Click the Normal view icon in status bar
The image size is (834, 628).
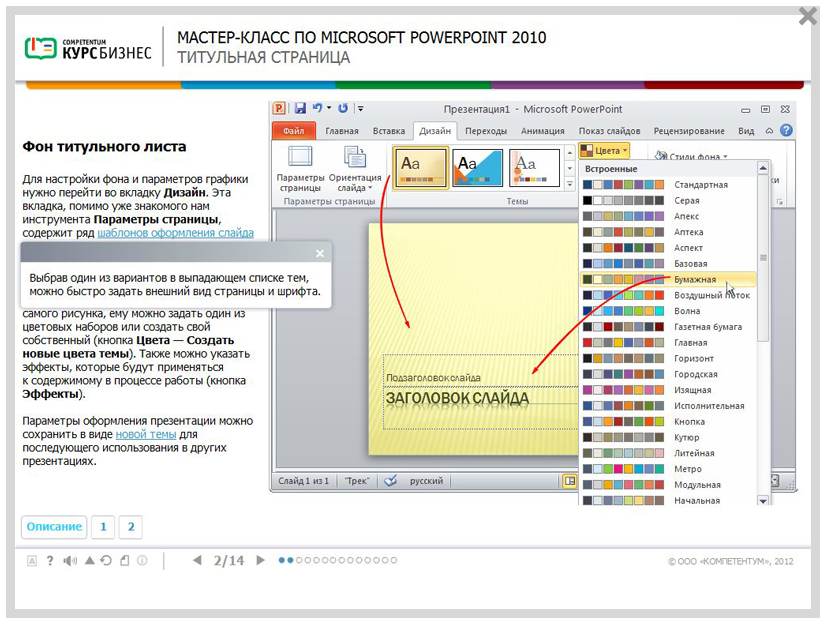[570, 481]
